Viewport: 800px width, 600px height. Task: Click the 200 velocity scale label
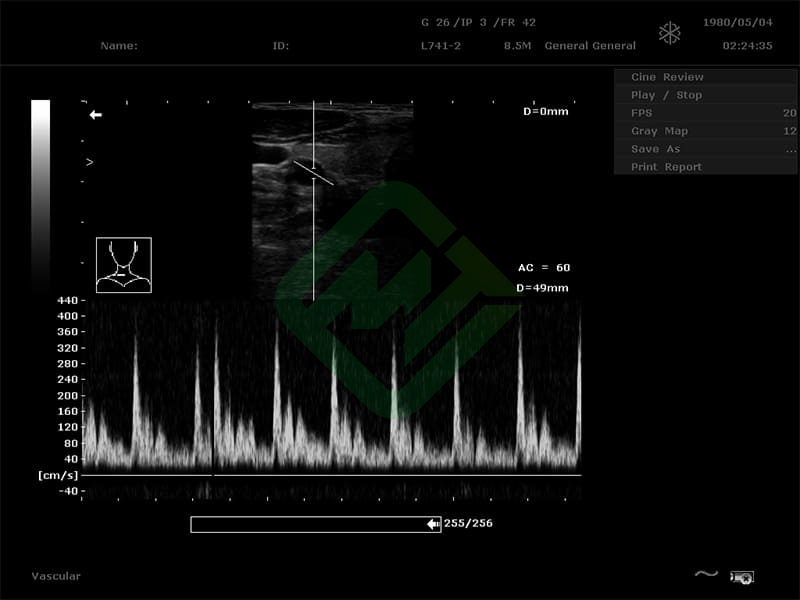point(67,395)
